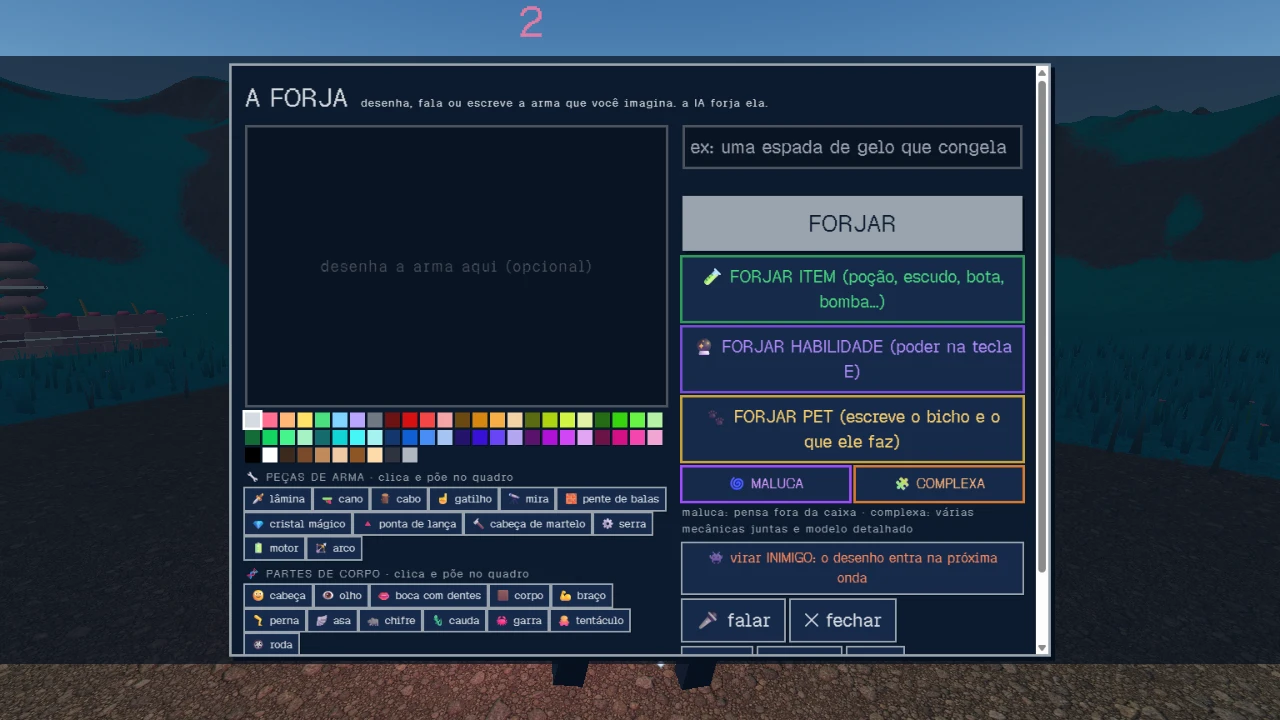Add the cabeça de martelo part
The image size is (1280, 720).
coord(528,524)
